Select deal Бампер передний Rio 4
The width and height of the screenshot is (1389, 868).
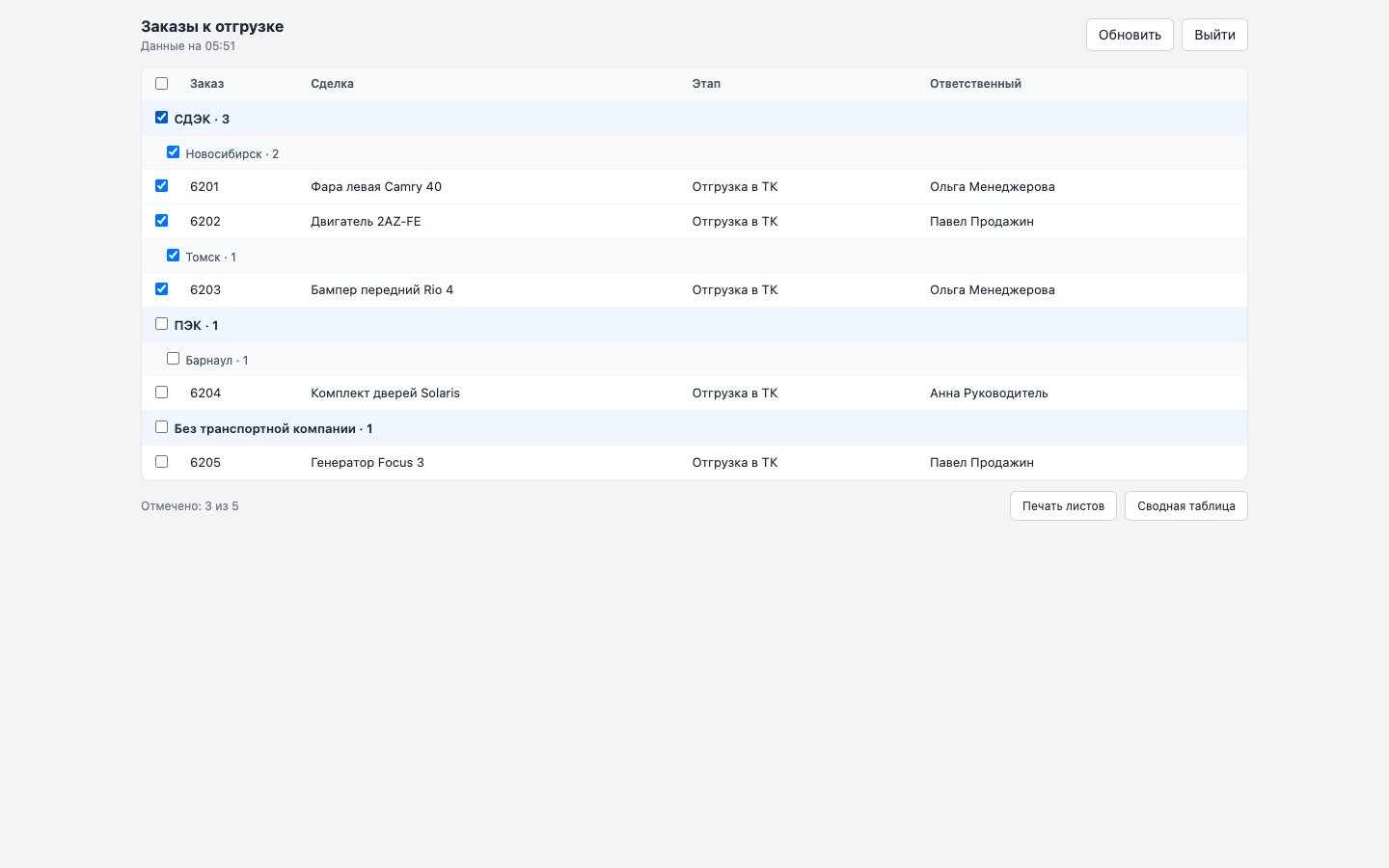tap(382, 290)
